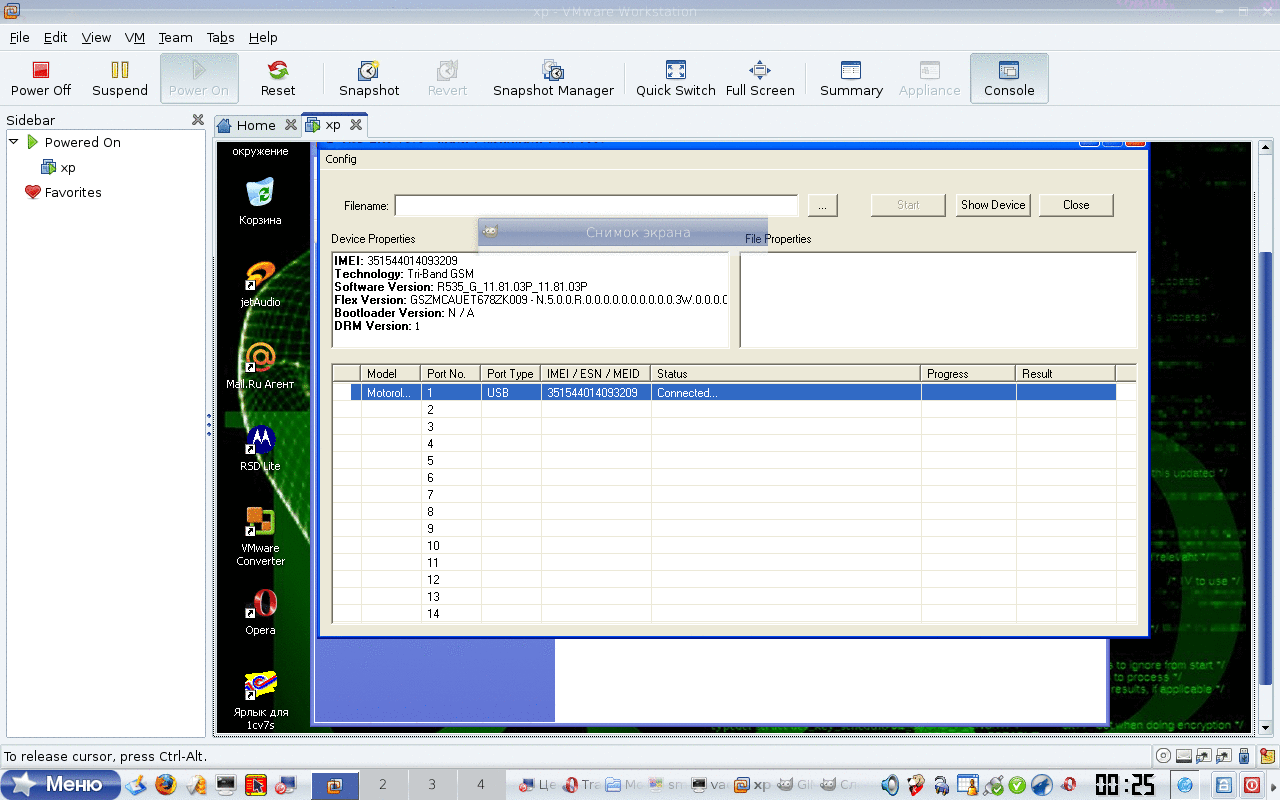This screenshot has height=800, width=1280.
Task: Open the Help menu
Action: coord(263,37)
